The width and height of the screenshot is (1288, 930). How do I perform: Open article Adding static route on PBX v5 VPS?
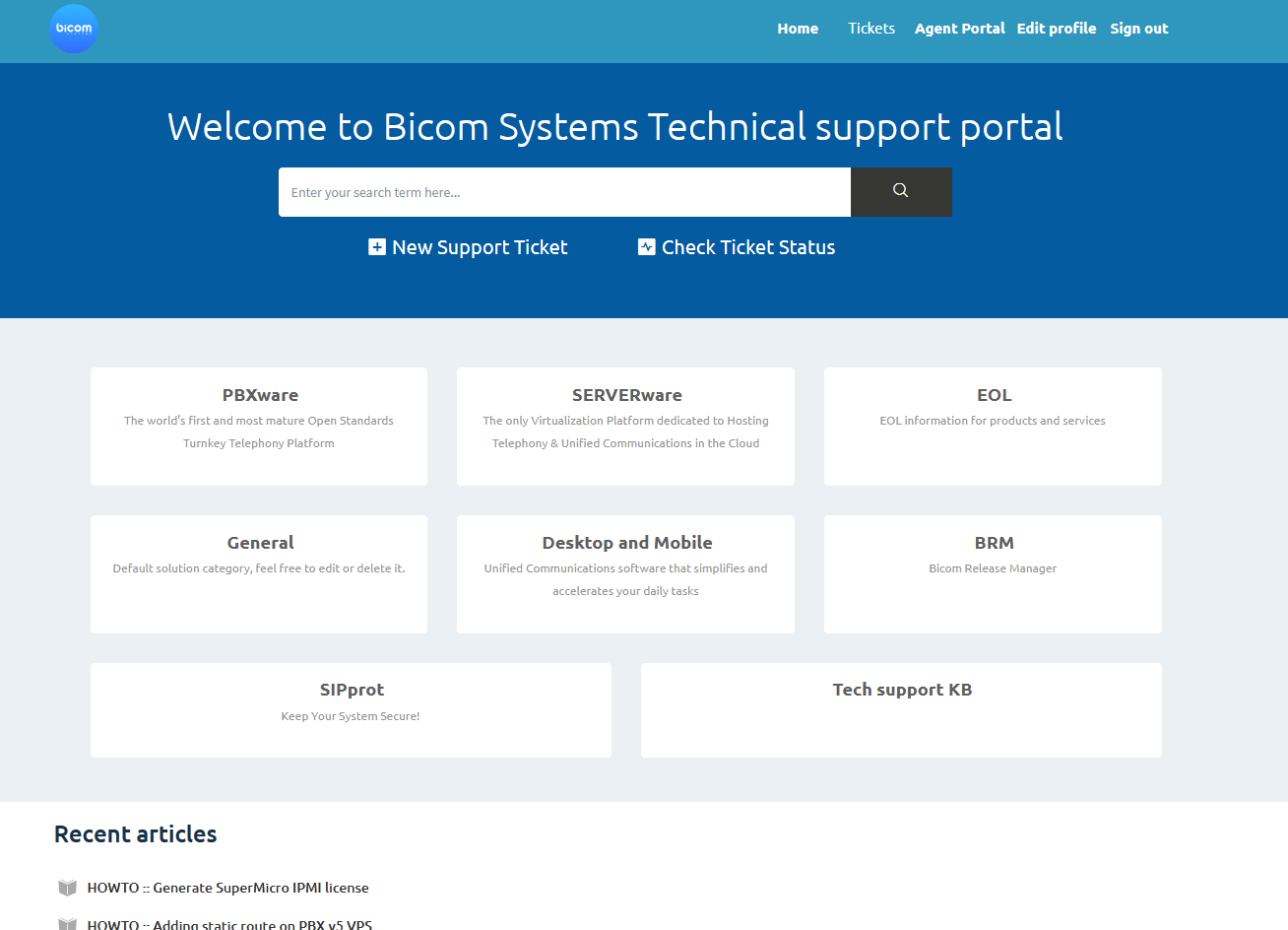click(x=229, y=924)
